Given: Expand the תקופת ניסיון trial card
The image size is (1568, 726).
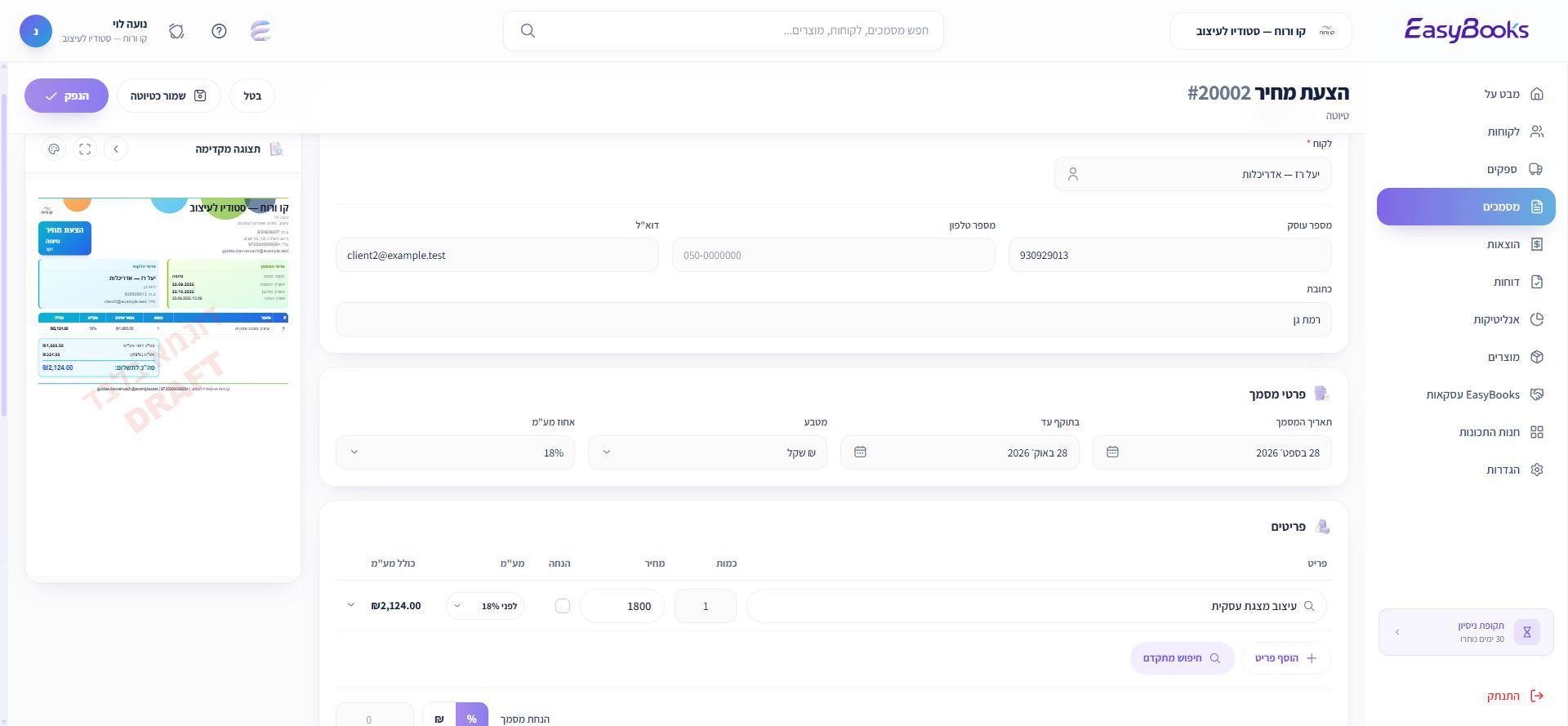Looking at the screenshot, I should (1466, 632).
